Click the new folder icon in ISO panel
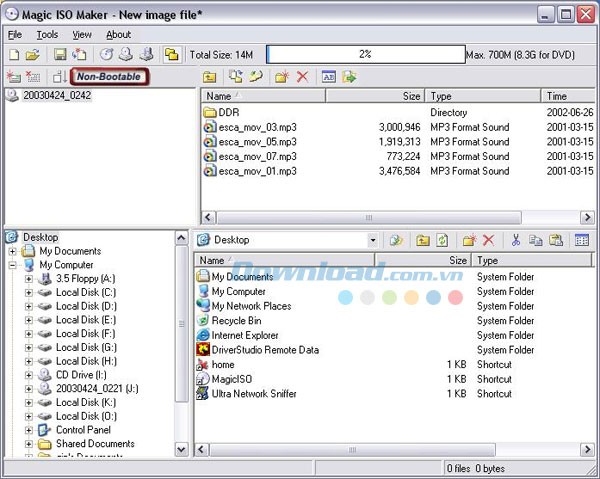Image resolution: width=600 pixels, height=479 pixels. (x=283, y=76)
